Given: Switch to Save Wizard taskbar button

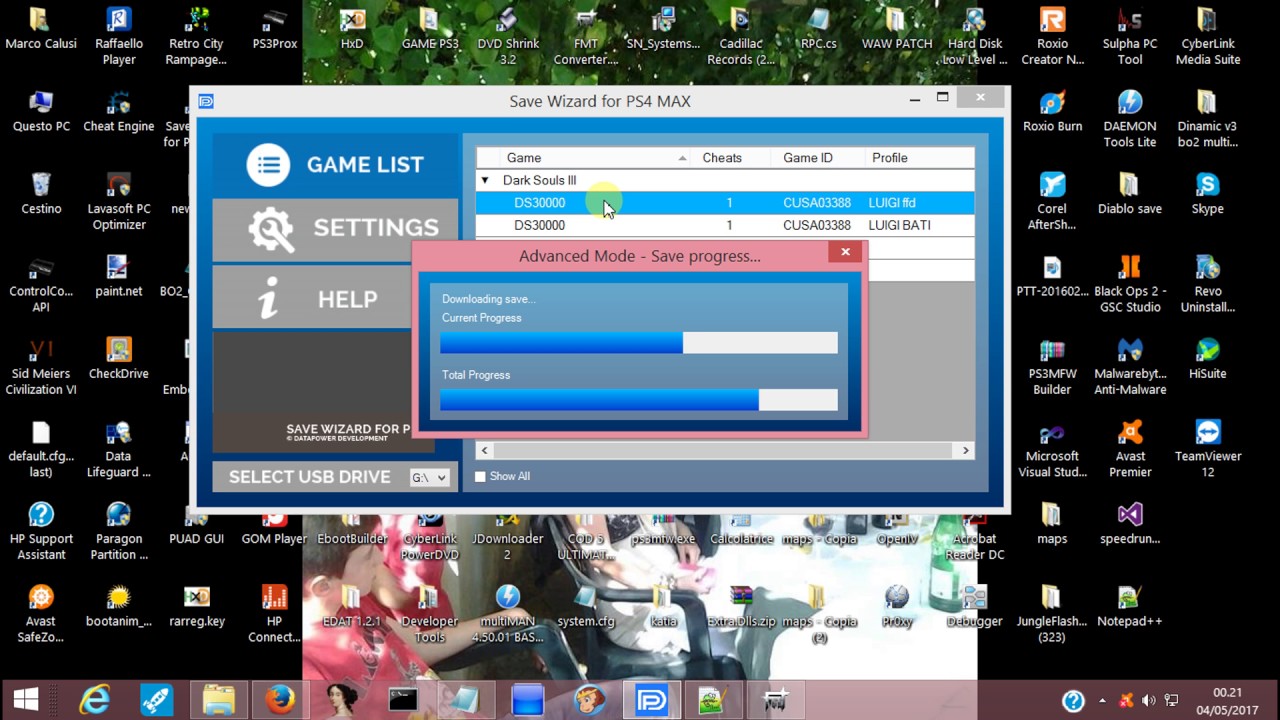Looking at the screenshot, I should [x=652, y=700].
